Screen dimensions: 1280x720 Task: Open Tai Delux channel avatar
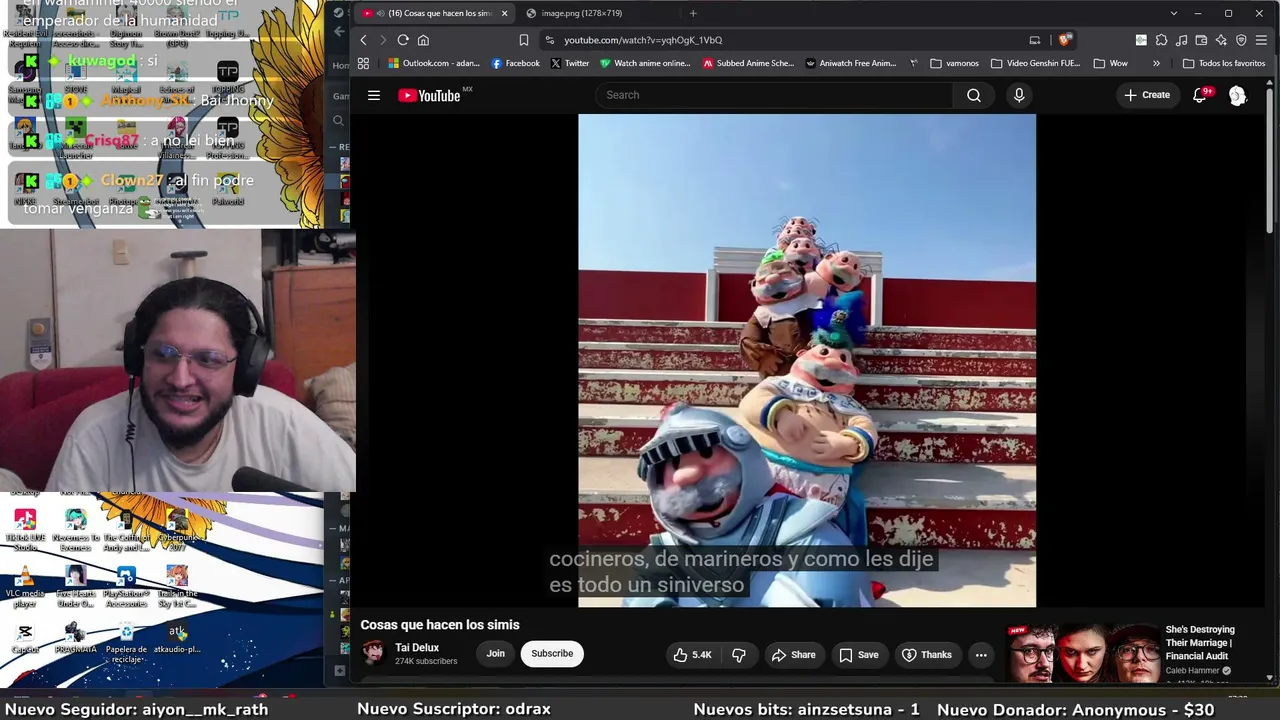(x=373, y=653)
